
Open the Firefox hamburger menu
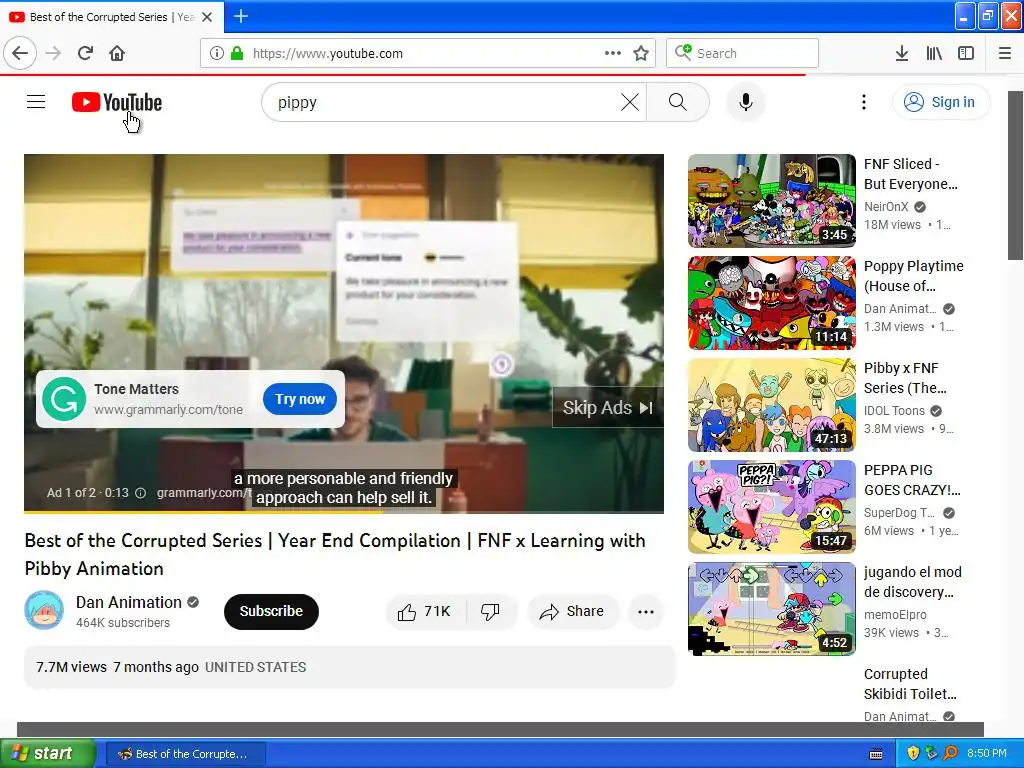[x=1005, y=53]
